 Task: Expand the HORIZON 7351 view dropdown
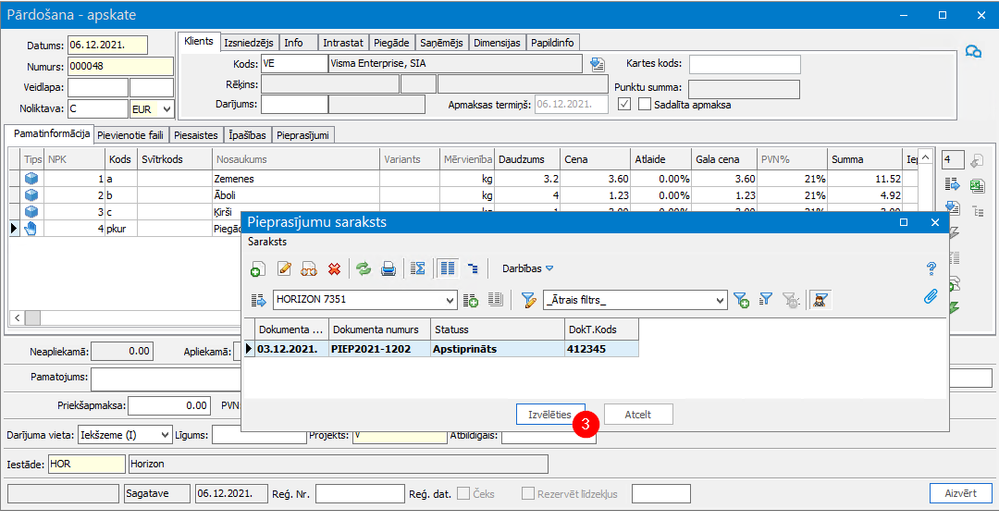click(x=449, y=300)
